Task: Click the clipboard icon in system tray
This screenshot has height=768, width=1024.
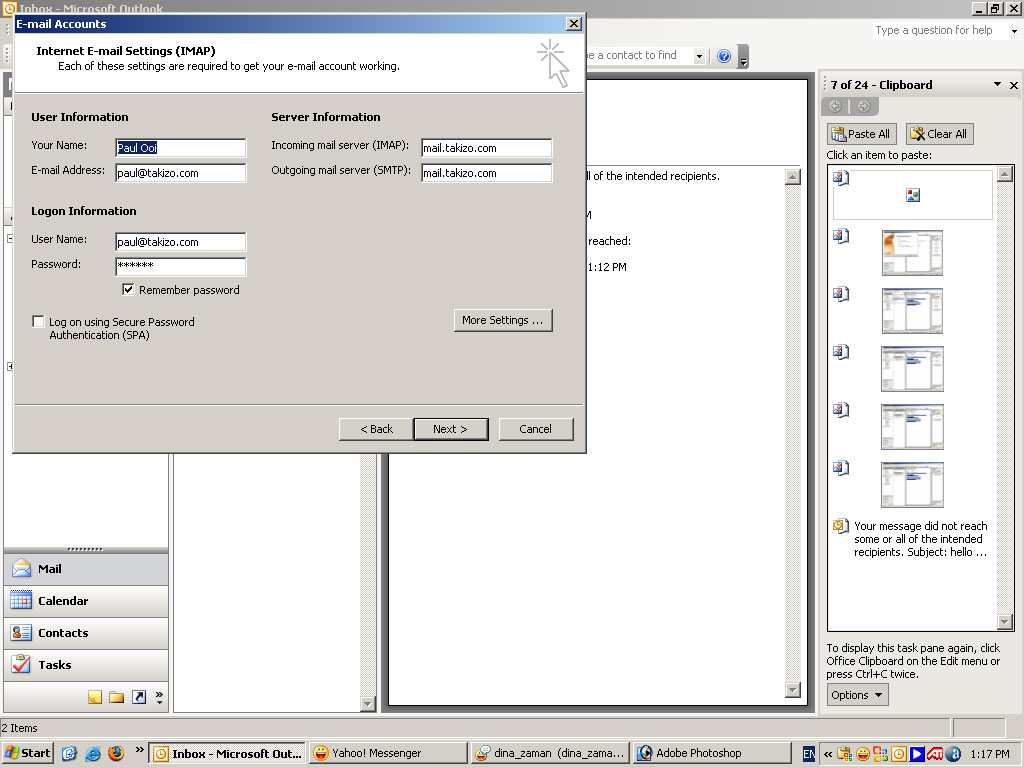Action: (844, 754)
